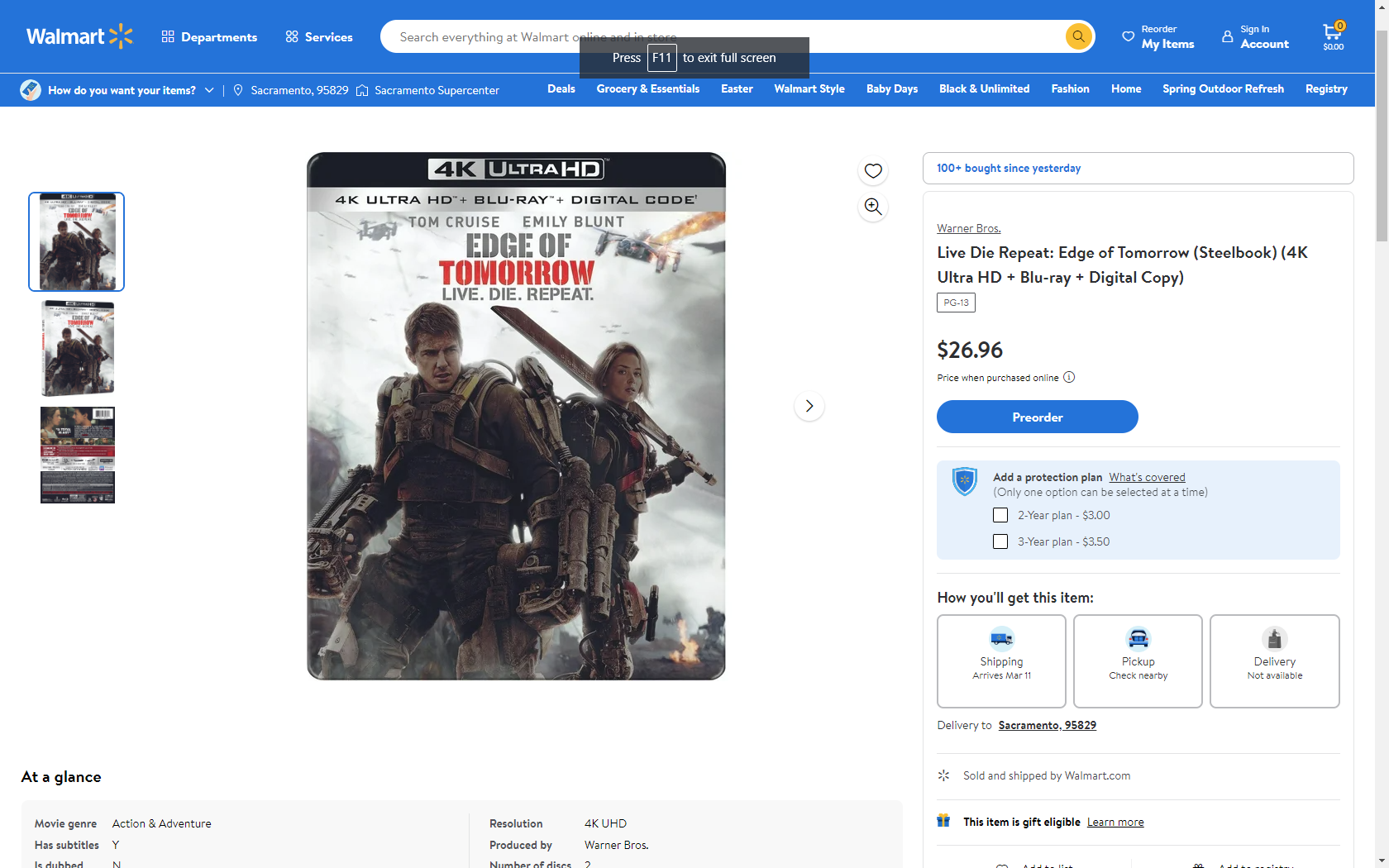The image size is (1389, 868).
Task: Click the 'At a glance' heading
Action: click(61, 776)
